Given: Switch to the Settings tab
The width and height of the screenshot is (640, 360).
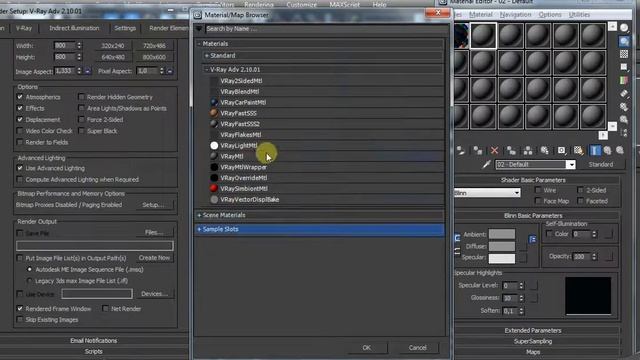Looking at the screenshot, I should [x=125, y=28].
